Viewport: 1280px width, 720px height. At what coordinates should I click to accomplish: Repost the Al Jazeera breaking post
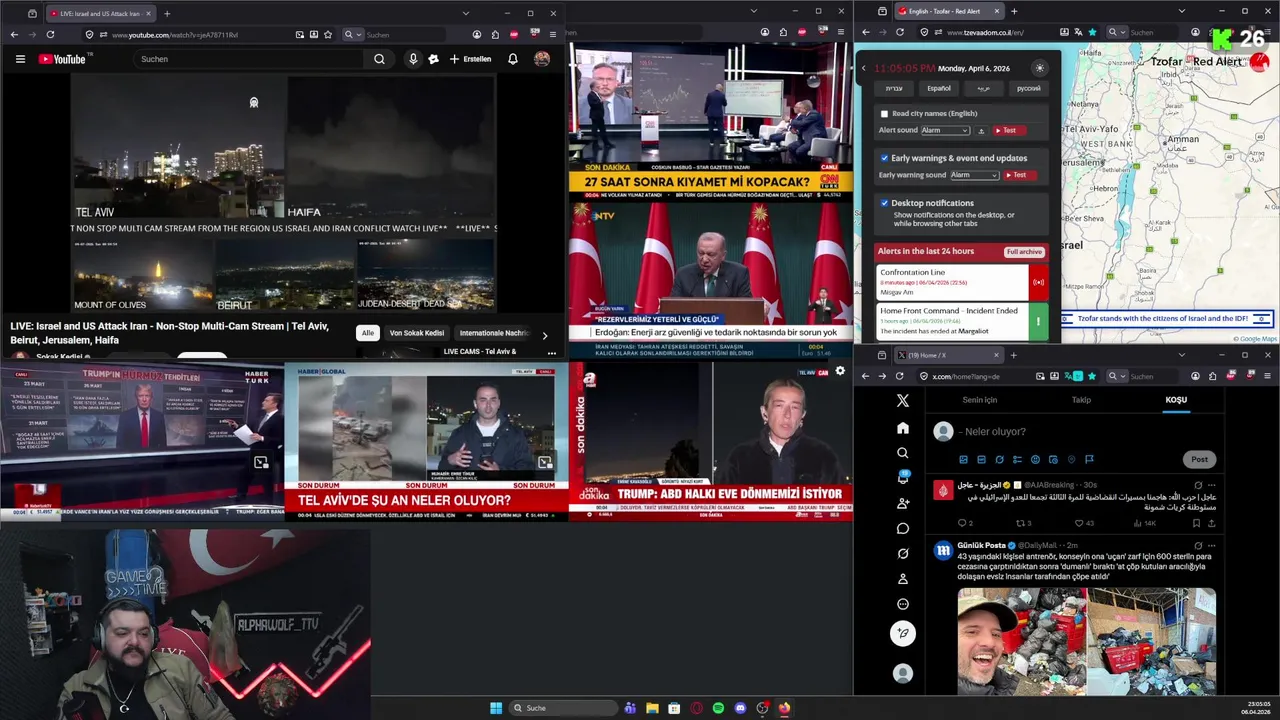point(1023,523)
